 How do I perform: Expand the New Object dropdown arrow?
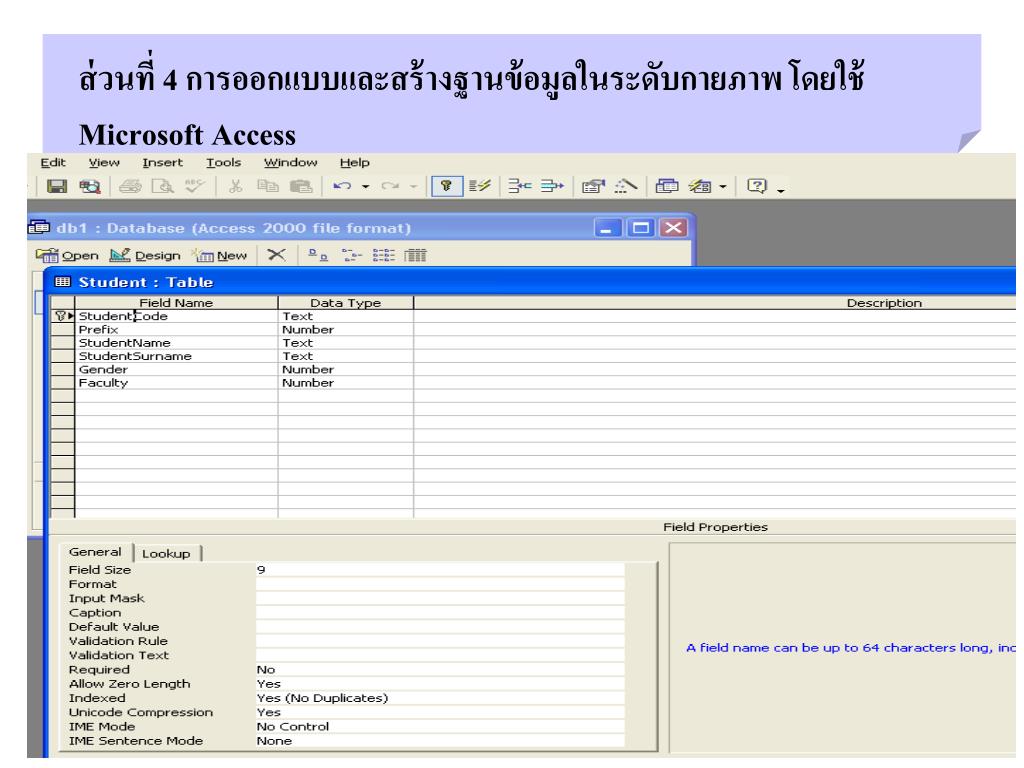click(723, 187)
